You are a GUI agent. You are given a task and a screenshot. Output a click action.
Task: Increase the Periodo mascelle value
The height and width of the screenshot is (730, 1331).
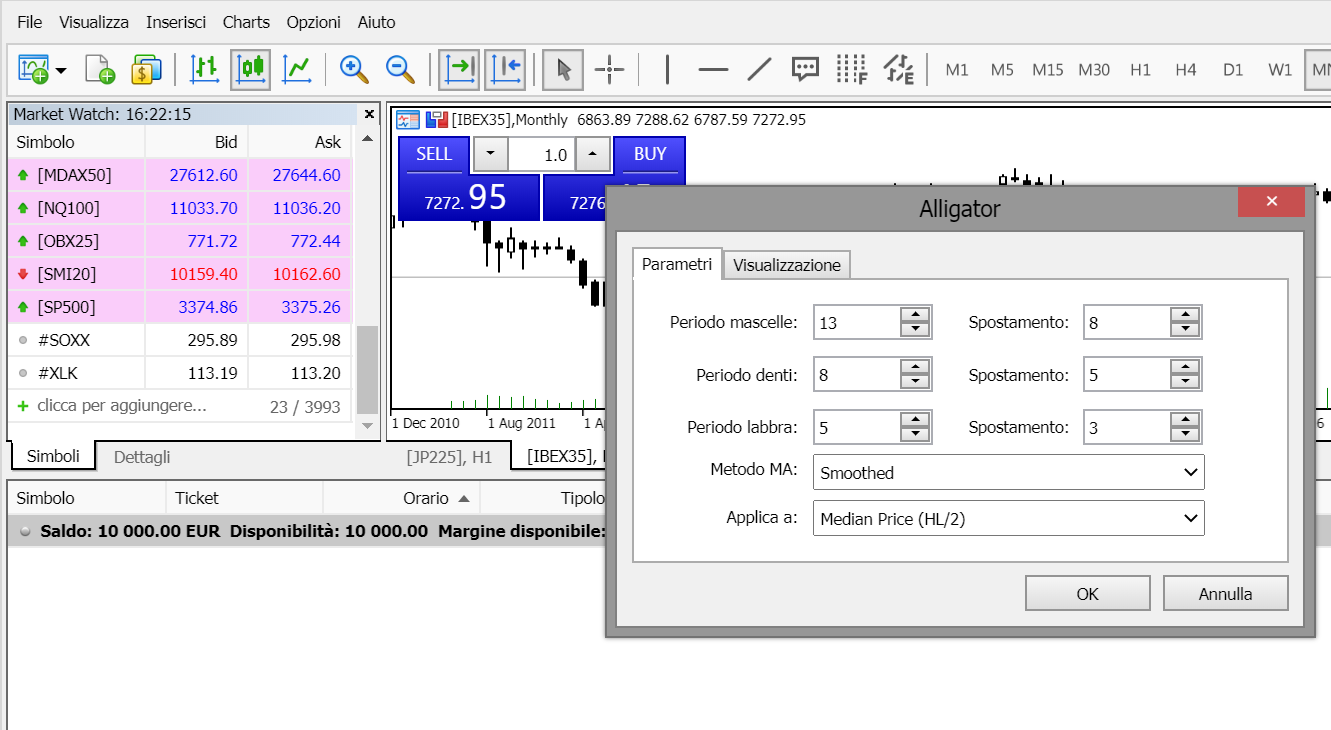[915, 315]
